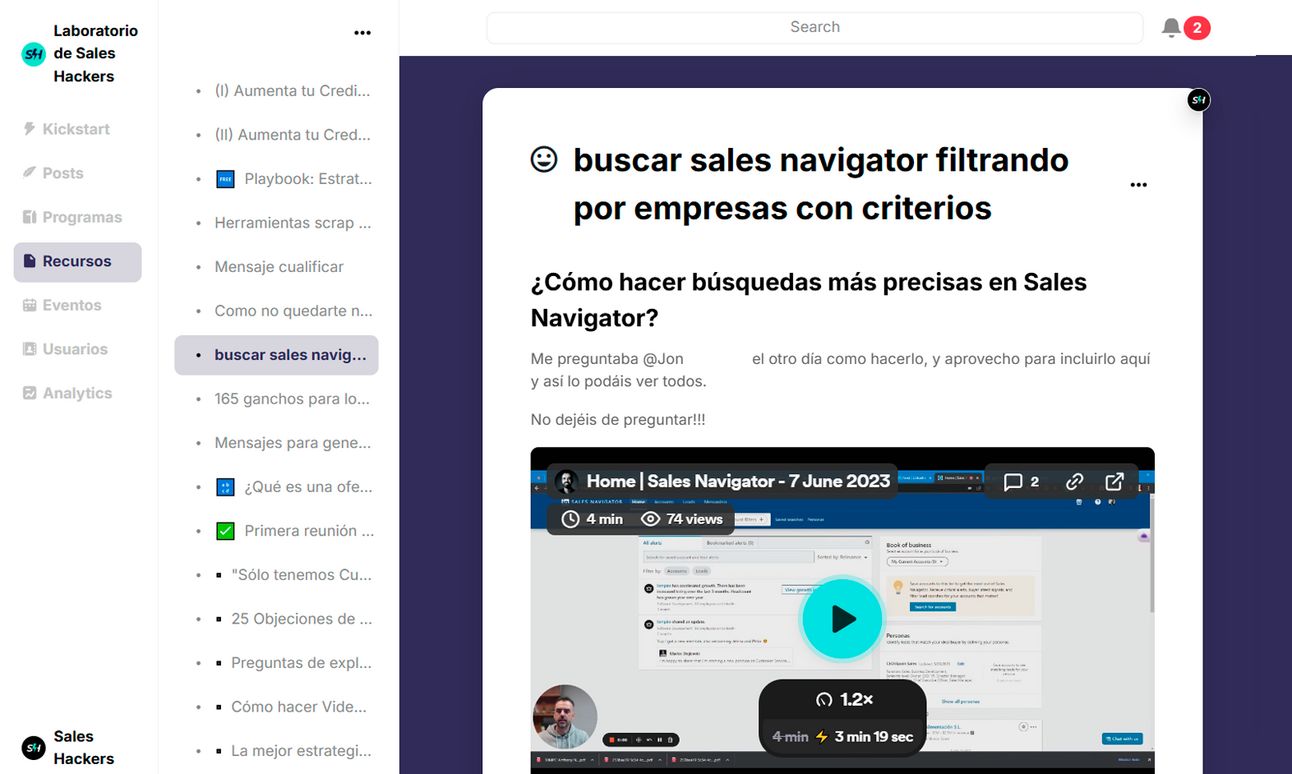The height and width of the screenshot is (774, 1292).
Task: Open '(II) Aumenta tu Cred...' resource
Action: click(292, 135)
